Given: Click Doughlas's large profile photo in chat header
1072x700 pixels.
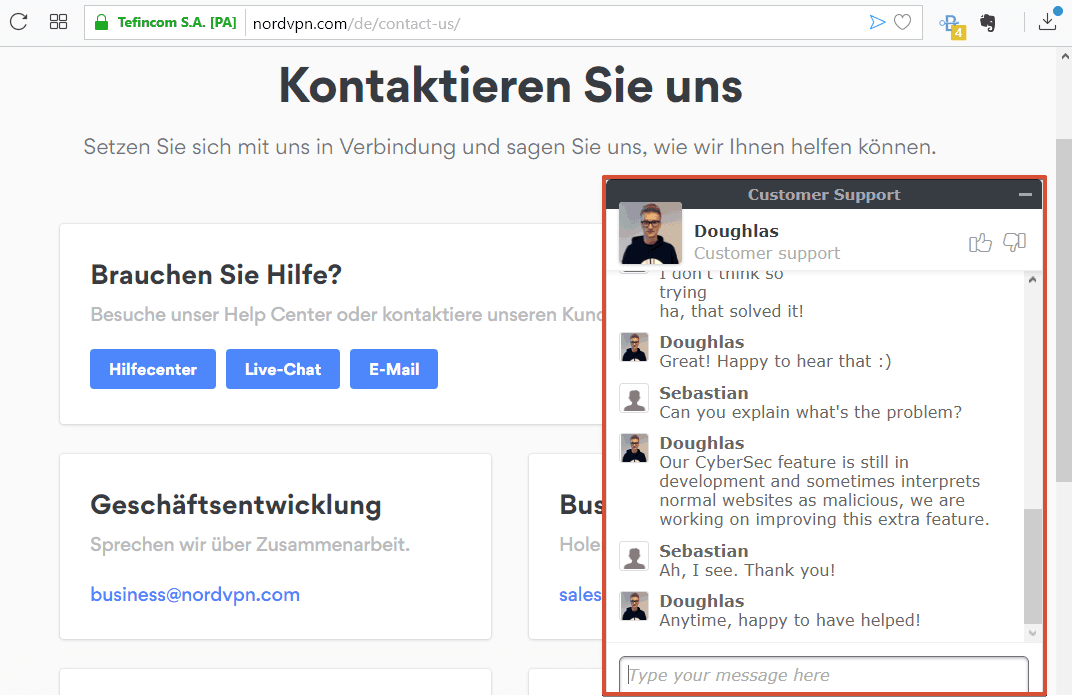Looking at the screenshot, I should click(650, 233).
